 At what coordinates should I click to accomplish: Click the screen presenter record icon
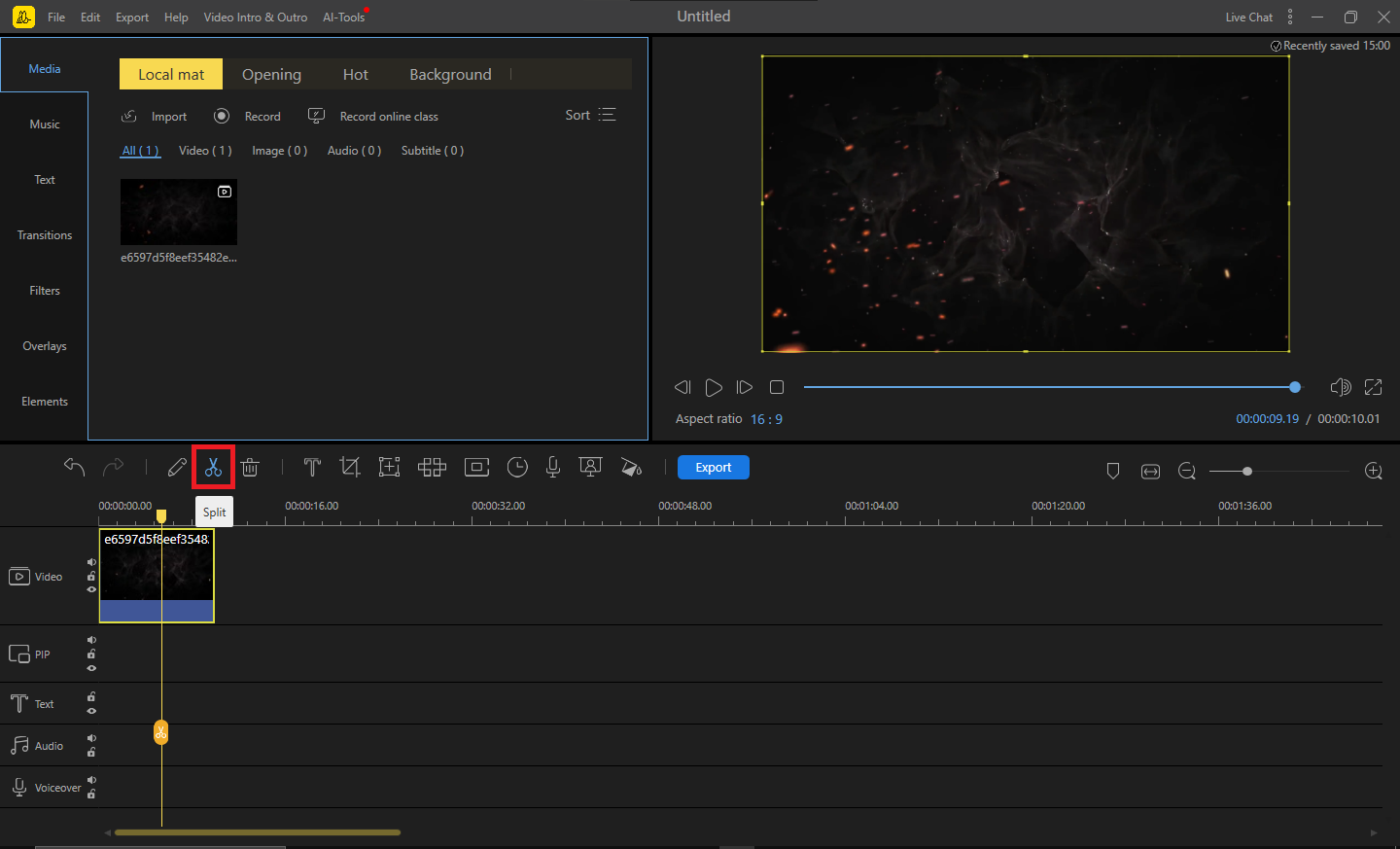590,468
